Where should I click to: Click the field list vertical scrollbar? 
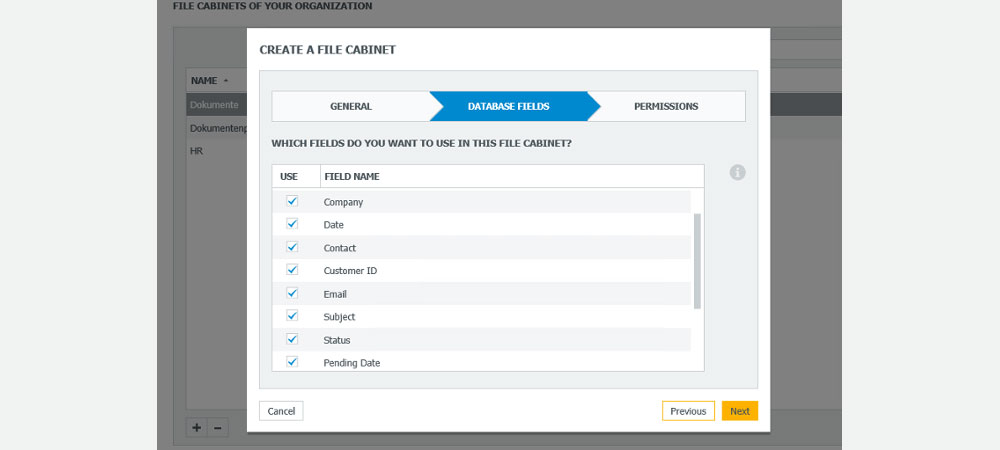(x=697, y=261)
